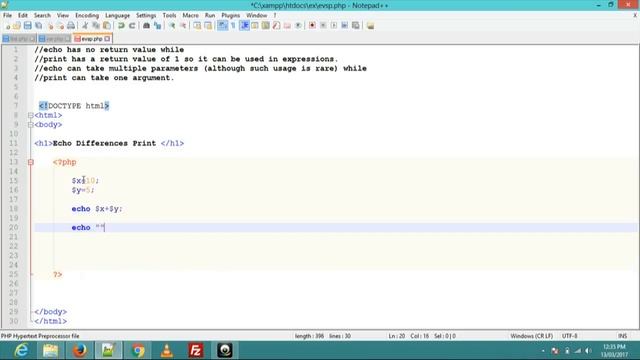The height and width of the screenshot is (360, 640).
Task: Launch Firefox from the taskbar
Action: tap(79, 351)
